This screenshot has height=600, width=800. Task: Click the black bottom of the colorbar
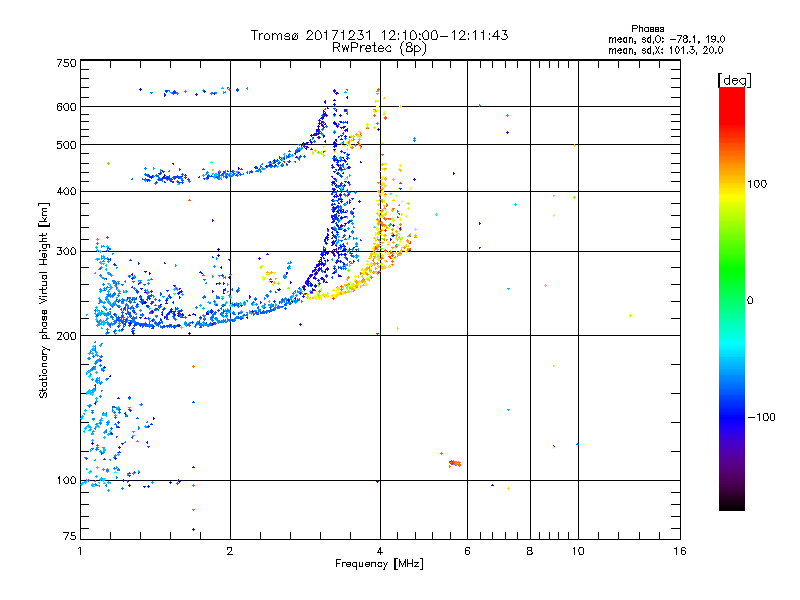(x=732, y=503)
